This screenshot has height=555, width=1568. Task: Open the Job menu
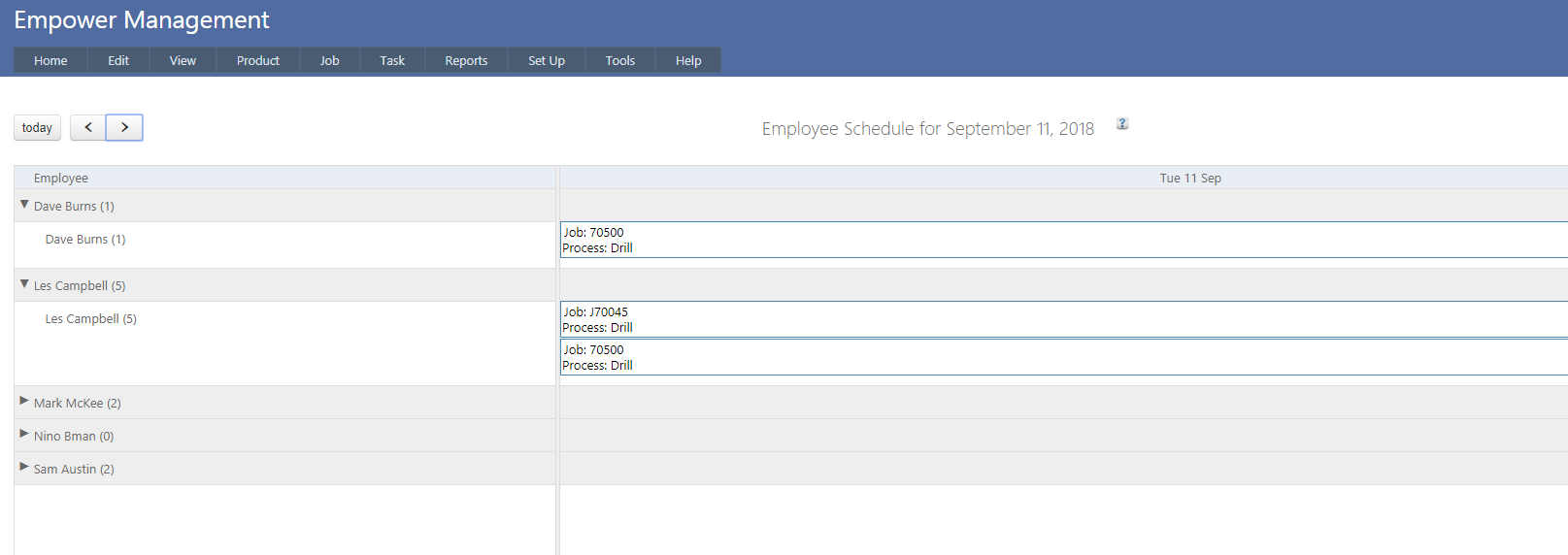click(329, 60)
